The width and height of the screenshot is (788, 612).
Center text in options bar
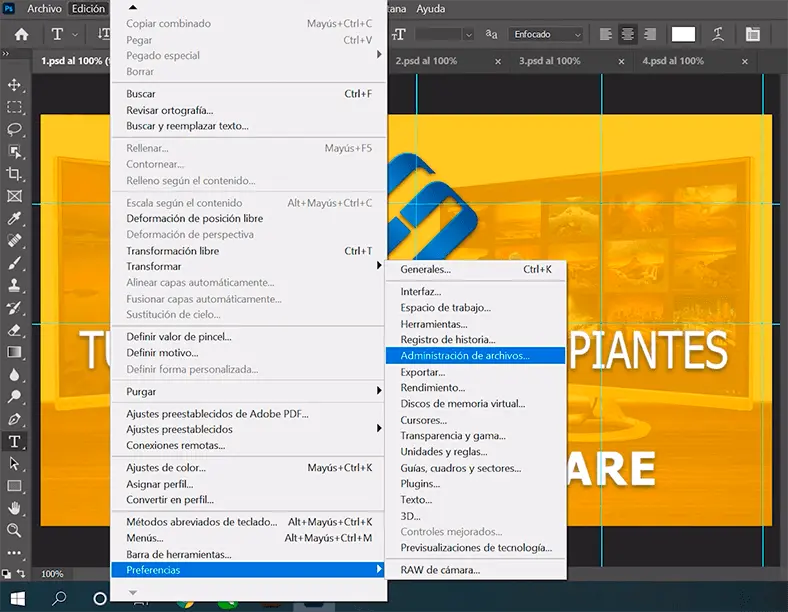click(x=628, y=34)
